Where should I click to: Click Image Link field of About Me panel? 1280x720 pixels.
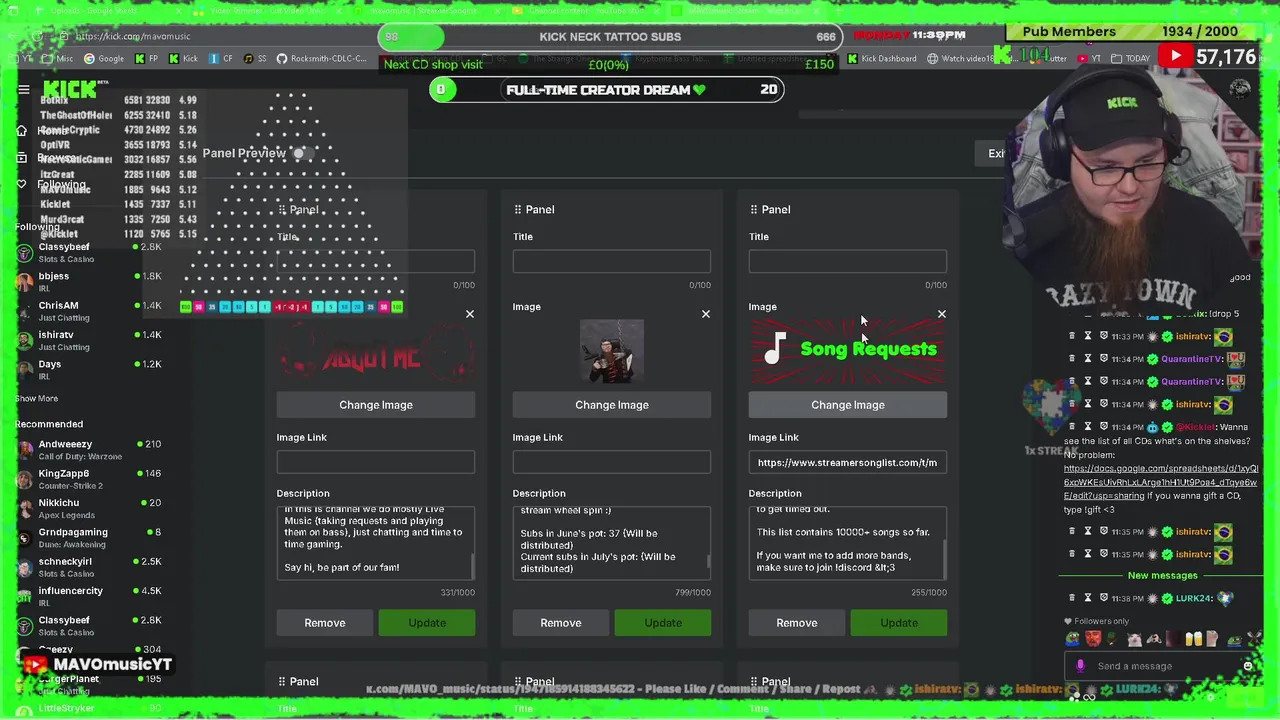[376, 462]
